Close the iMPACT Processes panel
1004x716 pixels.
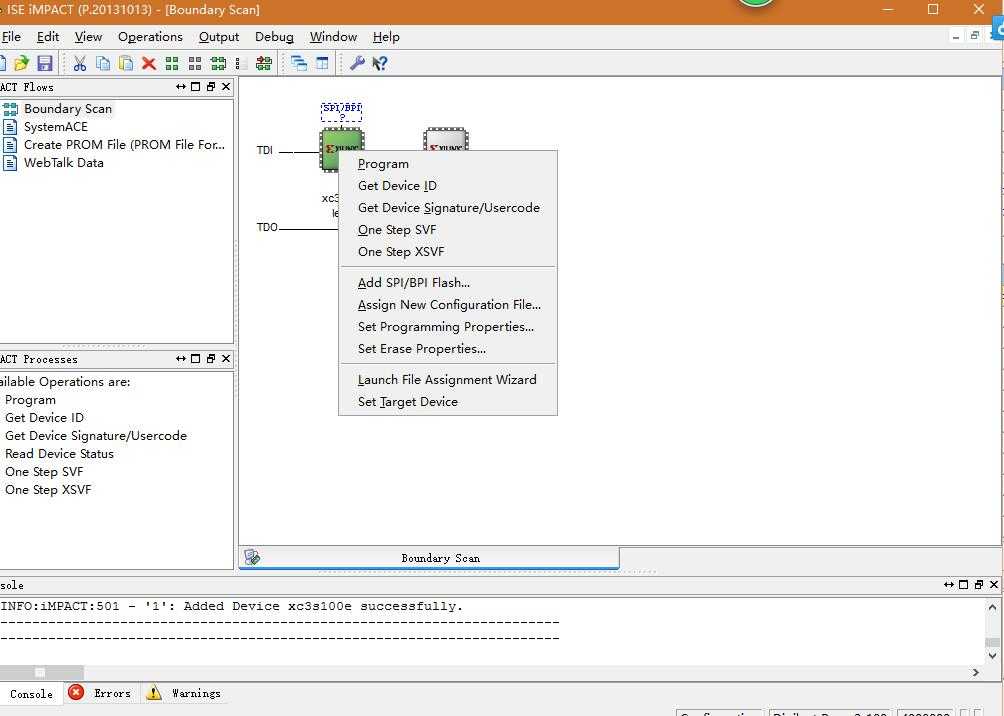pos(226,359)
